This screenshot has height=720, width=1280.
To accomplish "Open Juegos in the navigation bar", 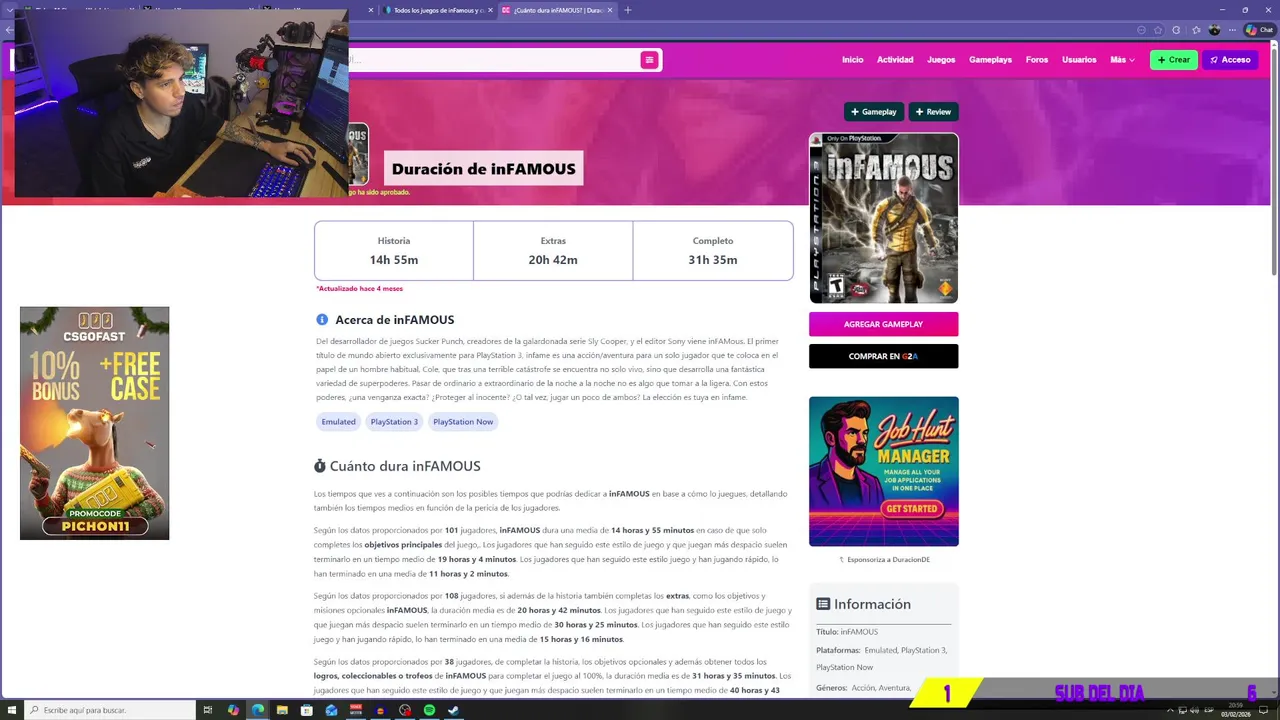I will [x=941, y=60].
